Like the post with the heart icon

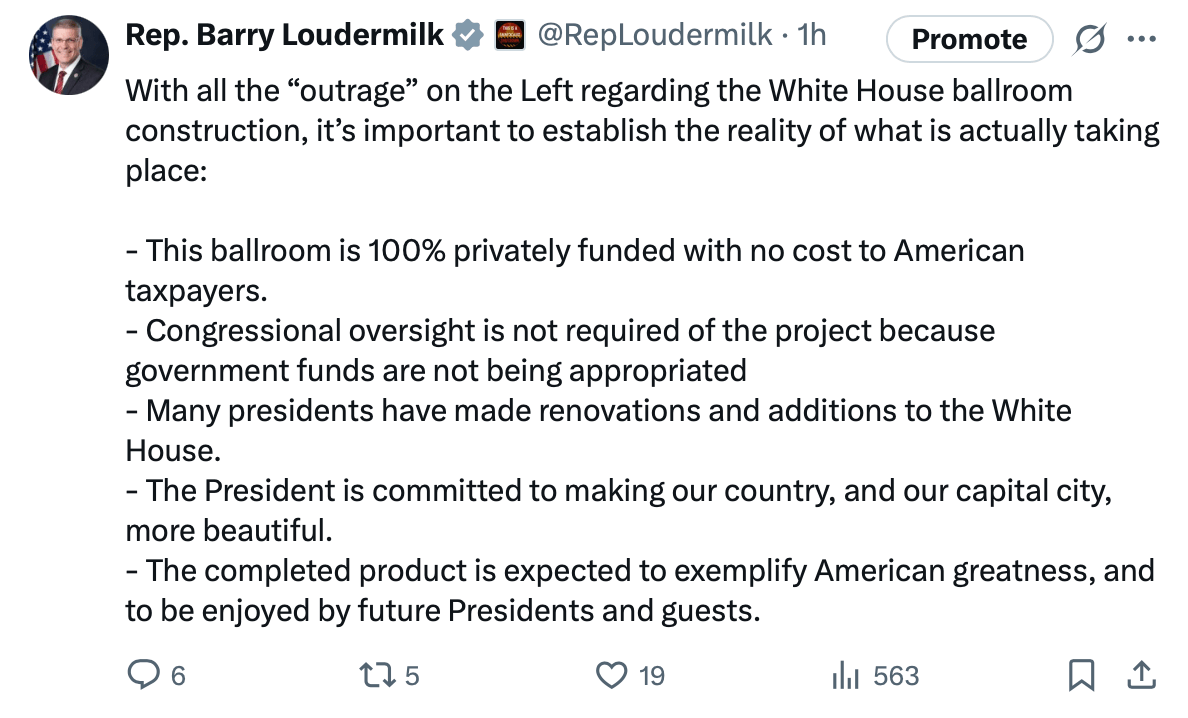pos(610,676)
